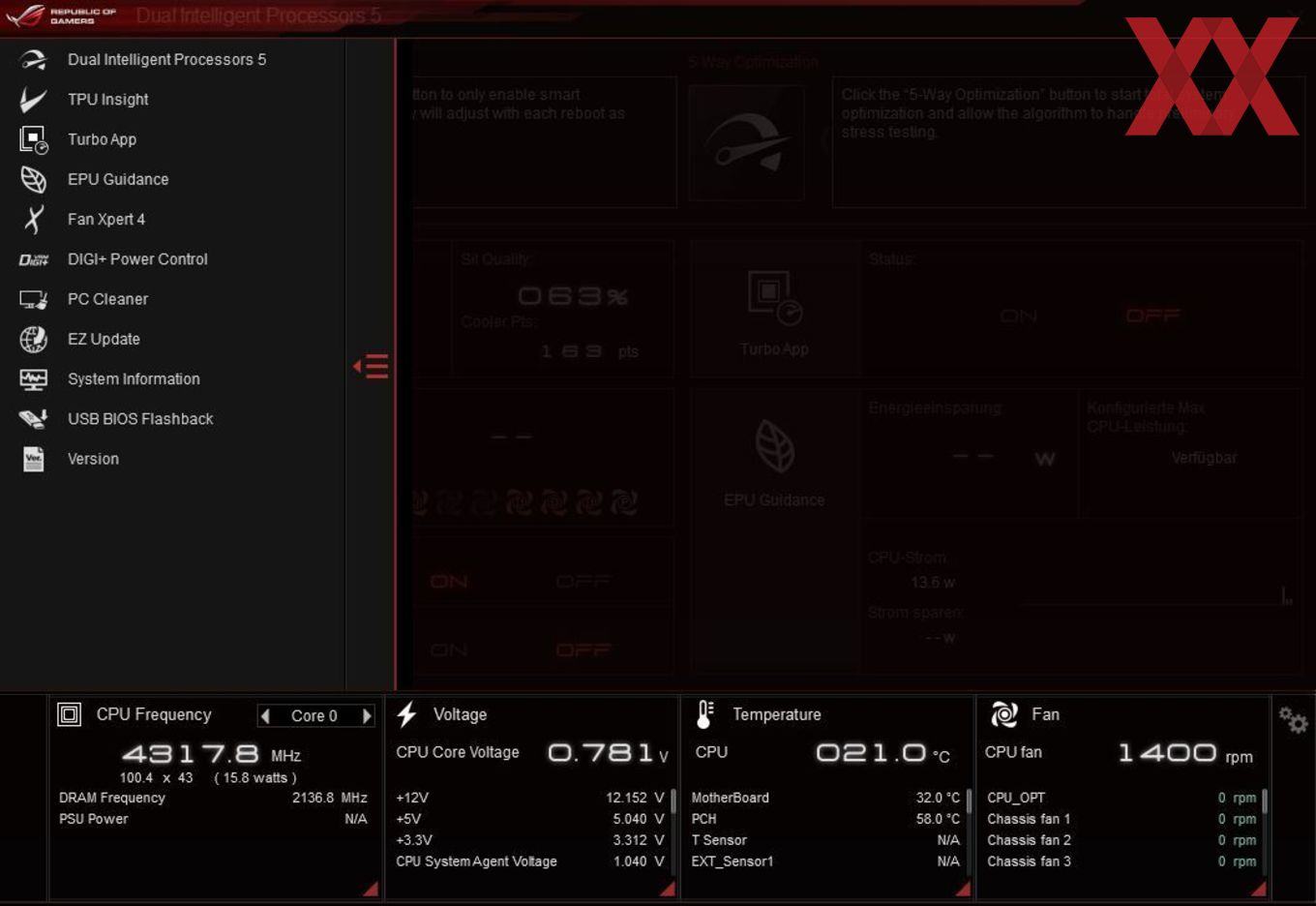
Task: Switch to previous CPU core with left arrow
Action: click(x=265, y=716)
